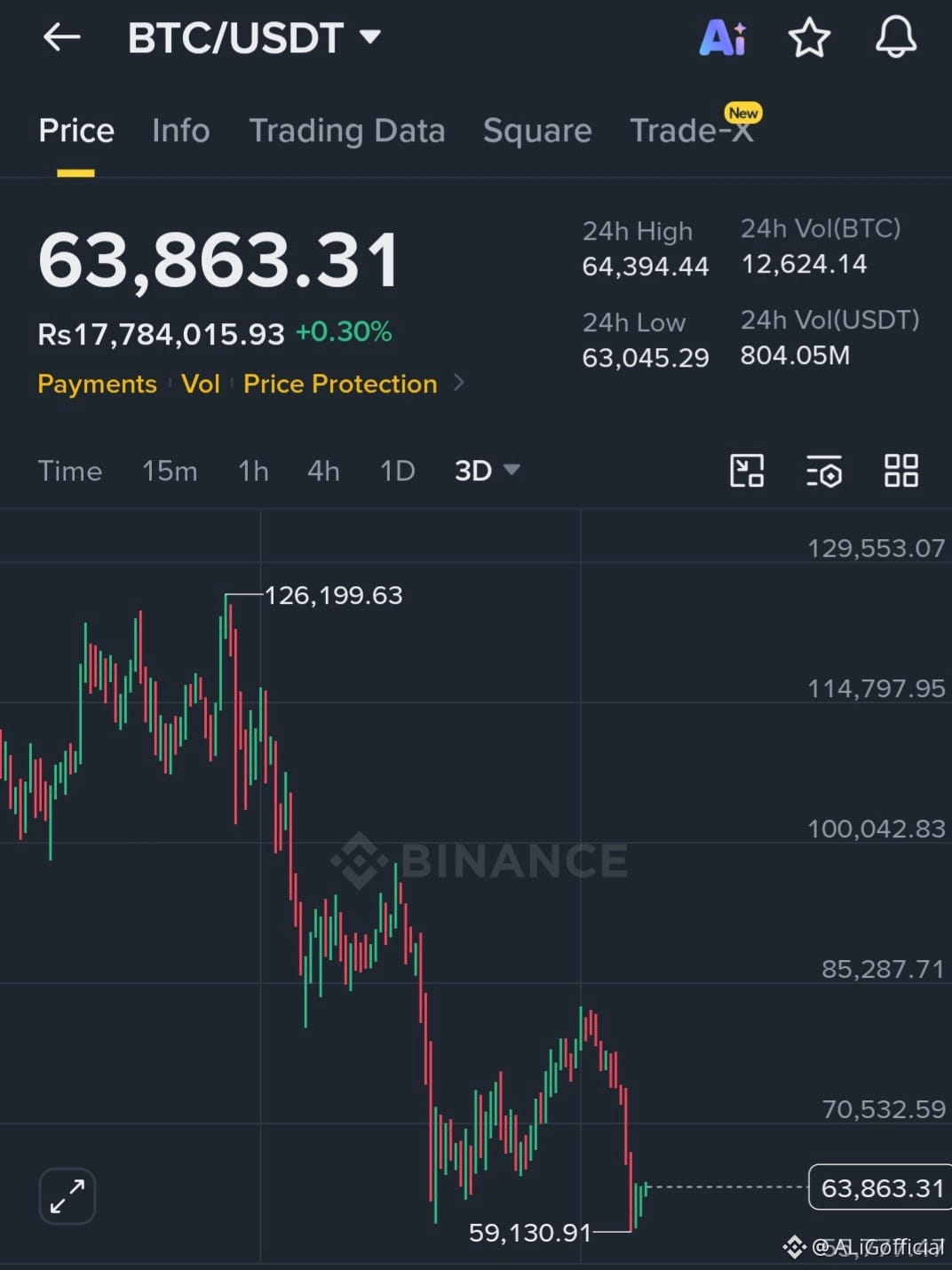This screenshot has height=1270, width=952.
Task: Add BTC/USDT to favorites star
Action: coord(809,38)
